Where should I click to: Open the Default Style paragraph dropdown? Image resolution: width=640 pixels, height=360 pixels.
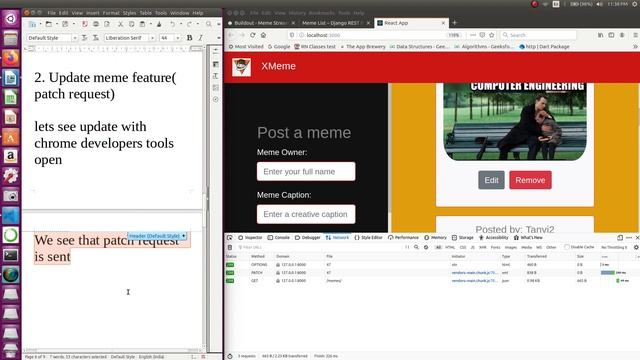[74, 38]
